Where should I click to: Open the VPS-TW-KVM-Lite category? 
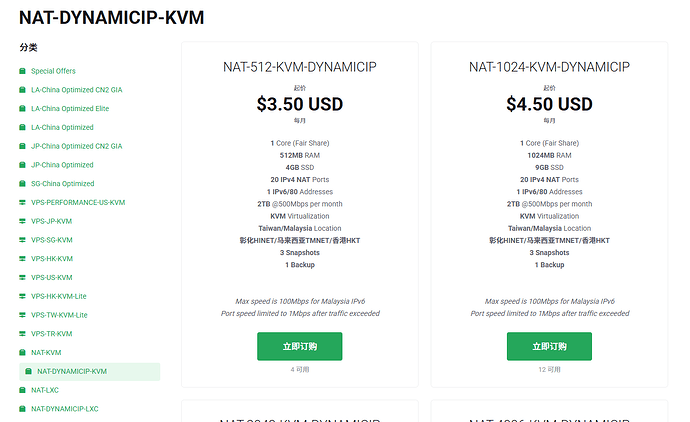(x=59, y=315)
